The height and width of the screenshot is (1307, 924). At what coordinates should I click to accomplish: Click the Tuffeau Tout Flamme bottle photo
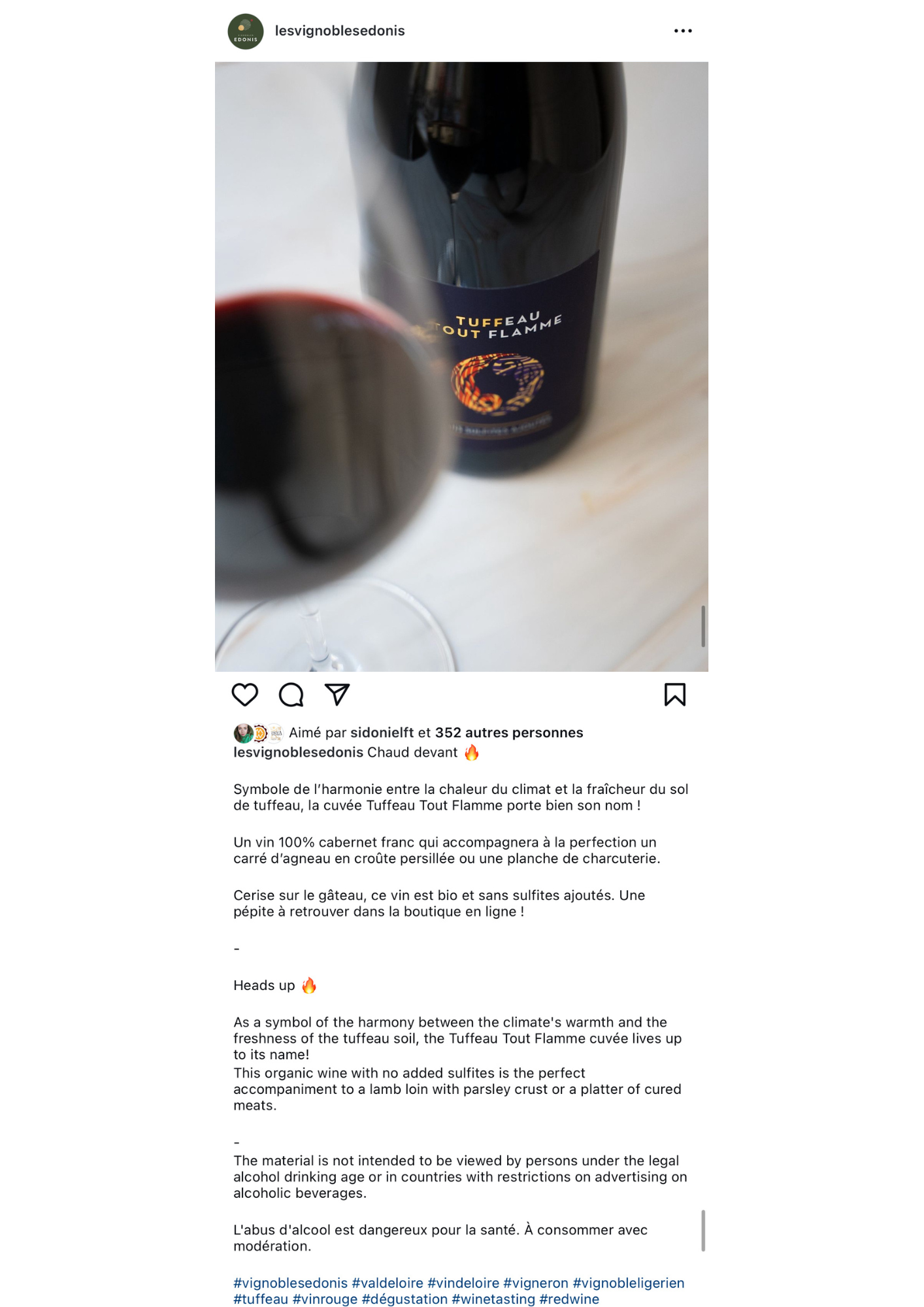461,367
